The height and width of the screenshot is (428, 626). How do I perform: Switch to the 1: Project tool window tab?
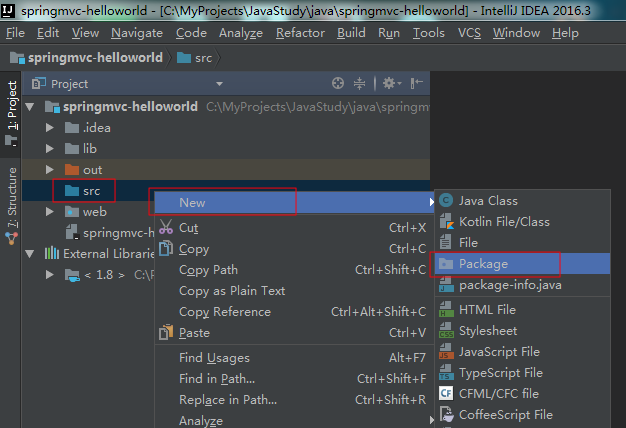12,114
